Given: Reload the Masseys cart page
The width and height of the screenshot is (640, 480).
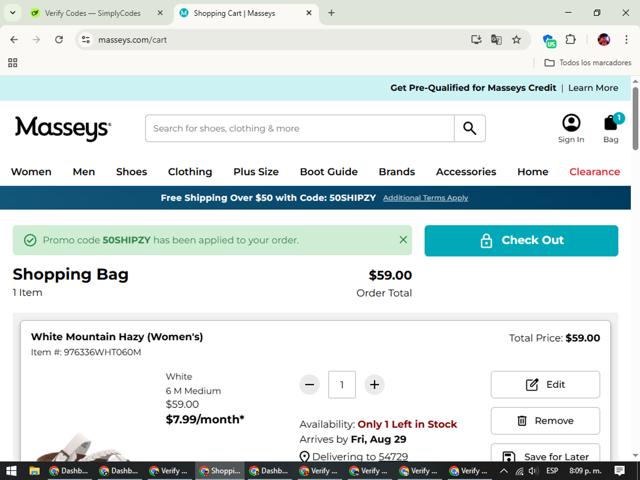Looking at the screenshot, I should pyautogui.click(x=59, y=40).
